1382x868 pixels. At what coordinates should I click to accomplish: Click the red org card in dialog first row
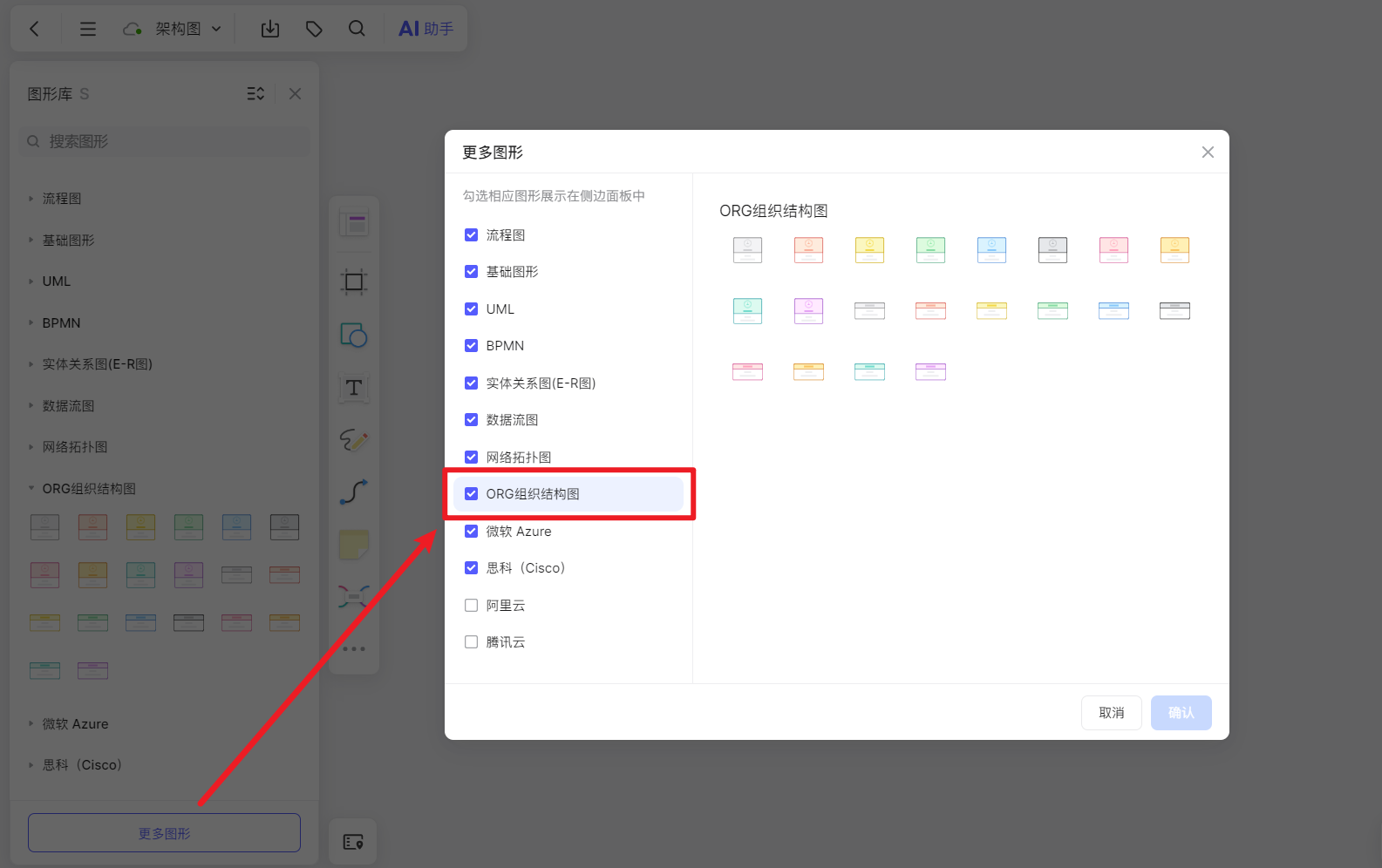pos(808,249)
